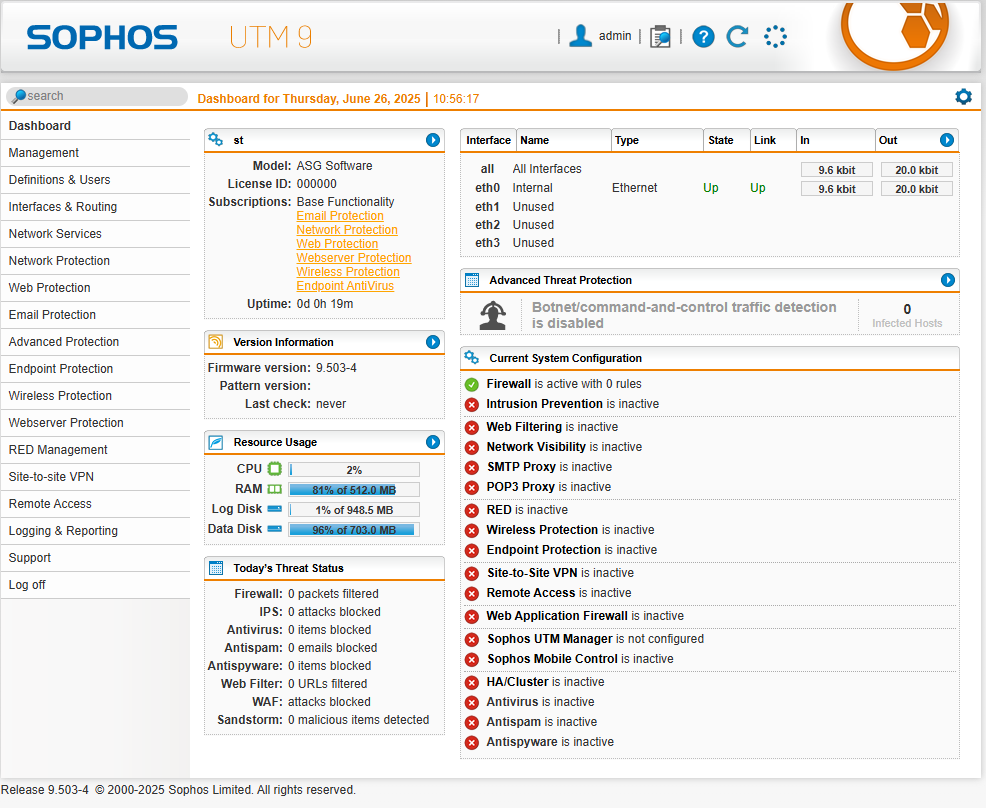The width and height of the screenshot is (986, 808).
Task: Open Logging & Reporting menu
Action: 96,531
